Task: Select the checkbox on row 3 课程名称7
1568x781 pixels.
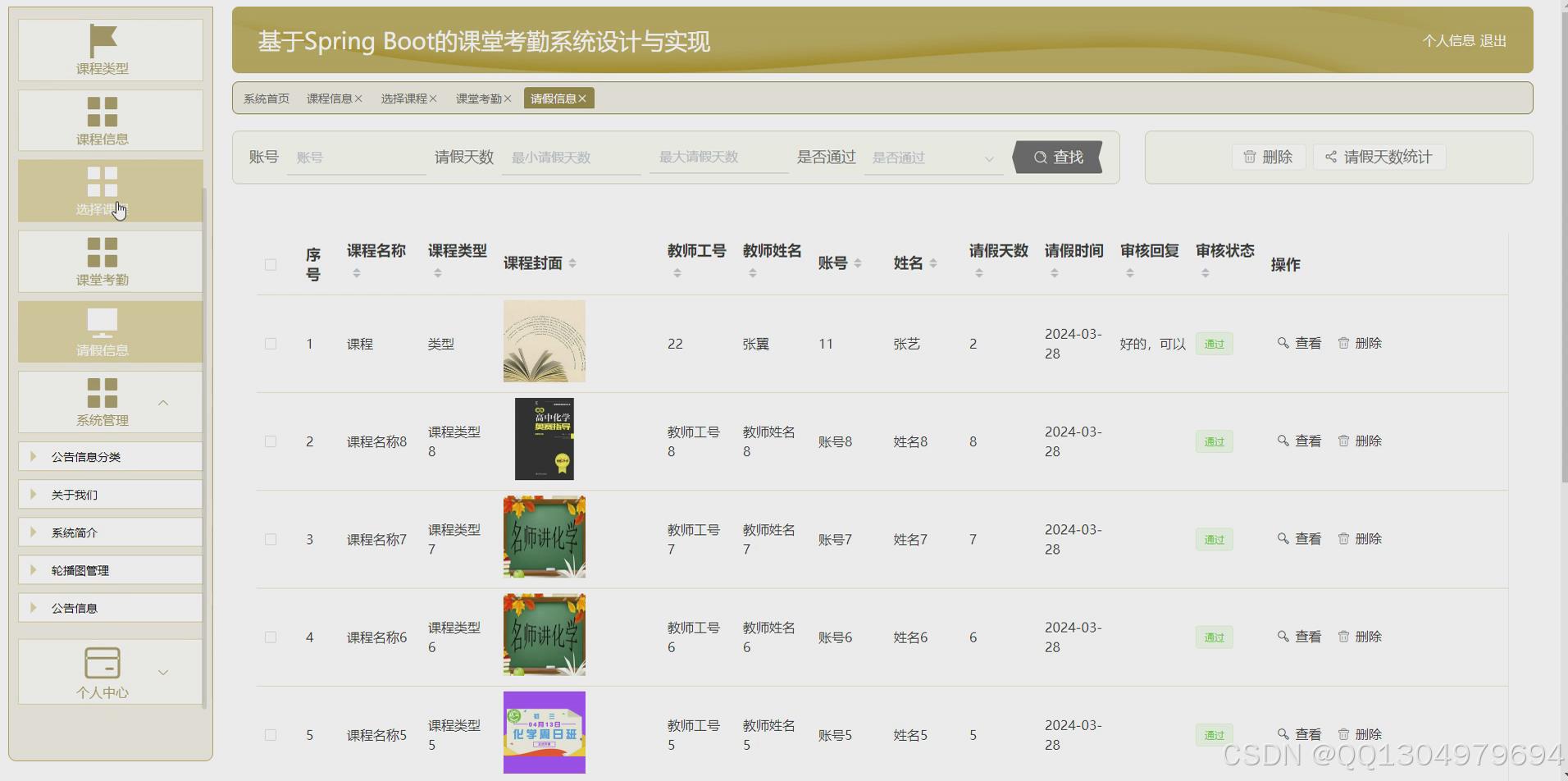Action: point(270,539)
